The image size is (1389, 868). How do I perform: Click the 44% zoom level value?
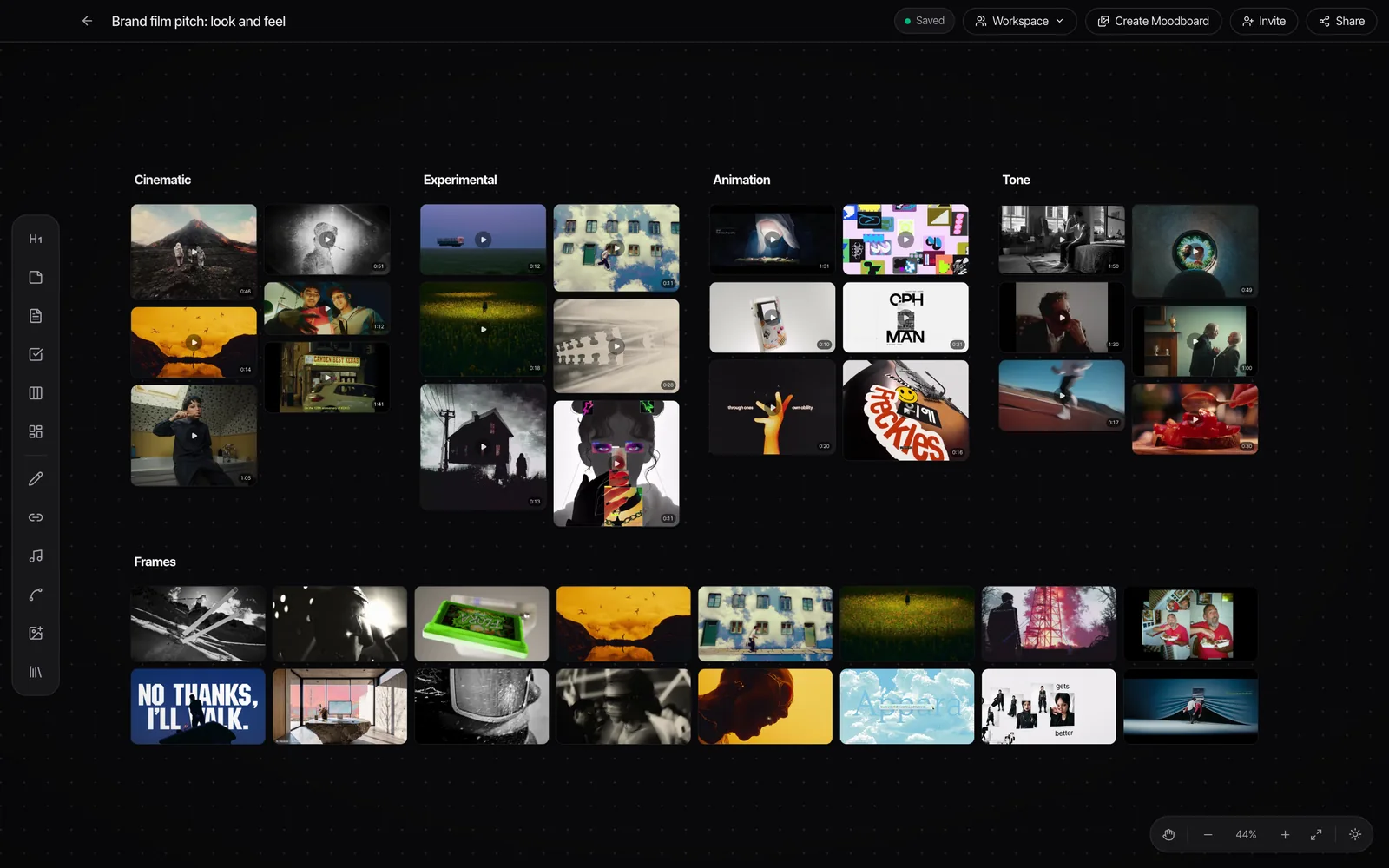[x=1246, y=834]
